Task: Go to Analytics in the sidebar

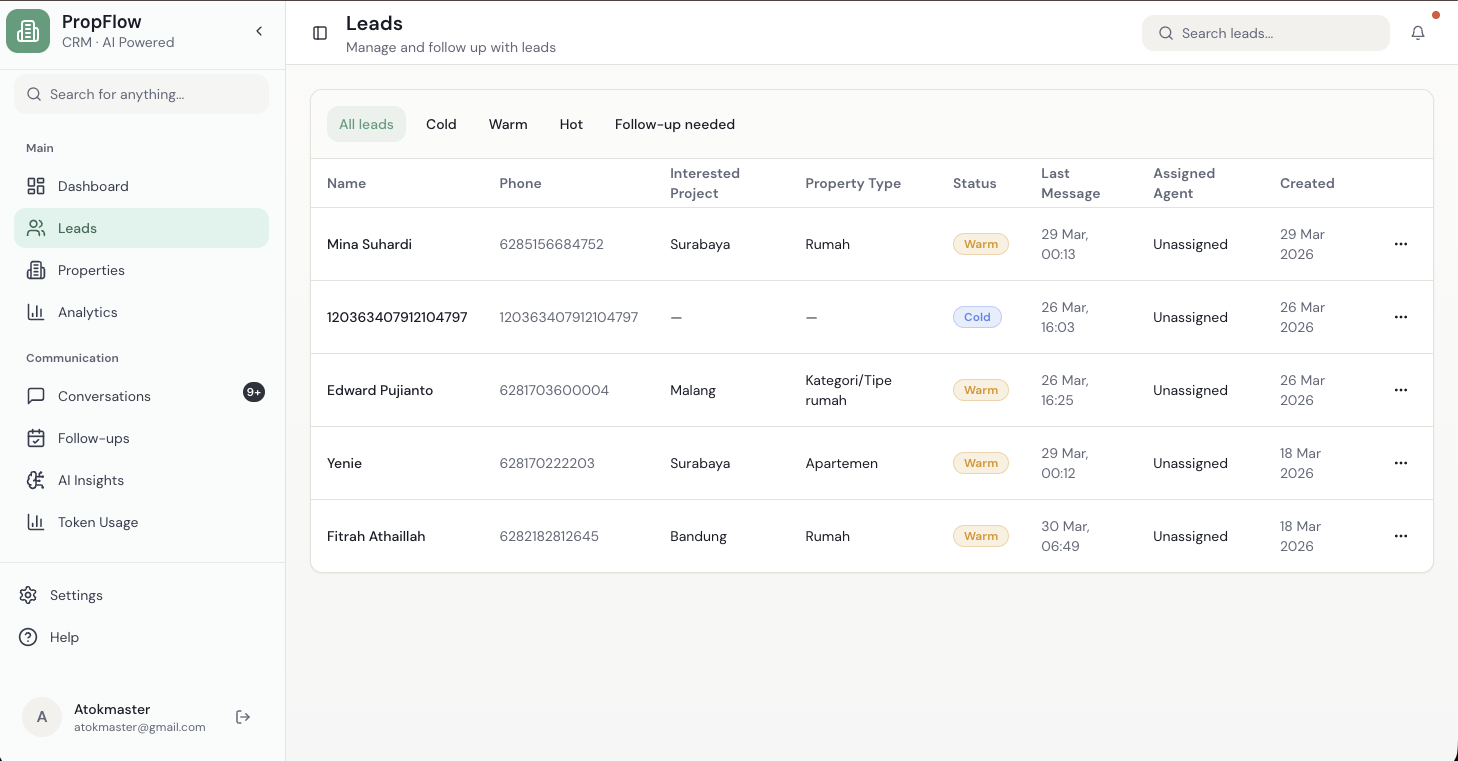Action: click(141, 312)
